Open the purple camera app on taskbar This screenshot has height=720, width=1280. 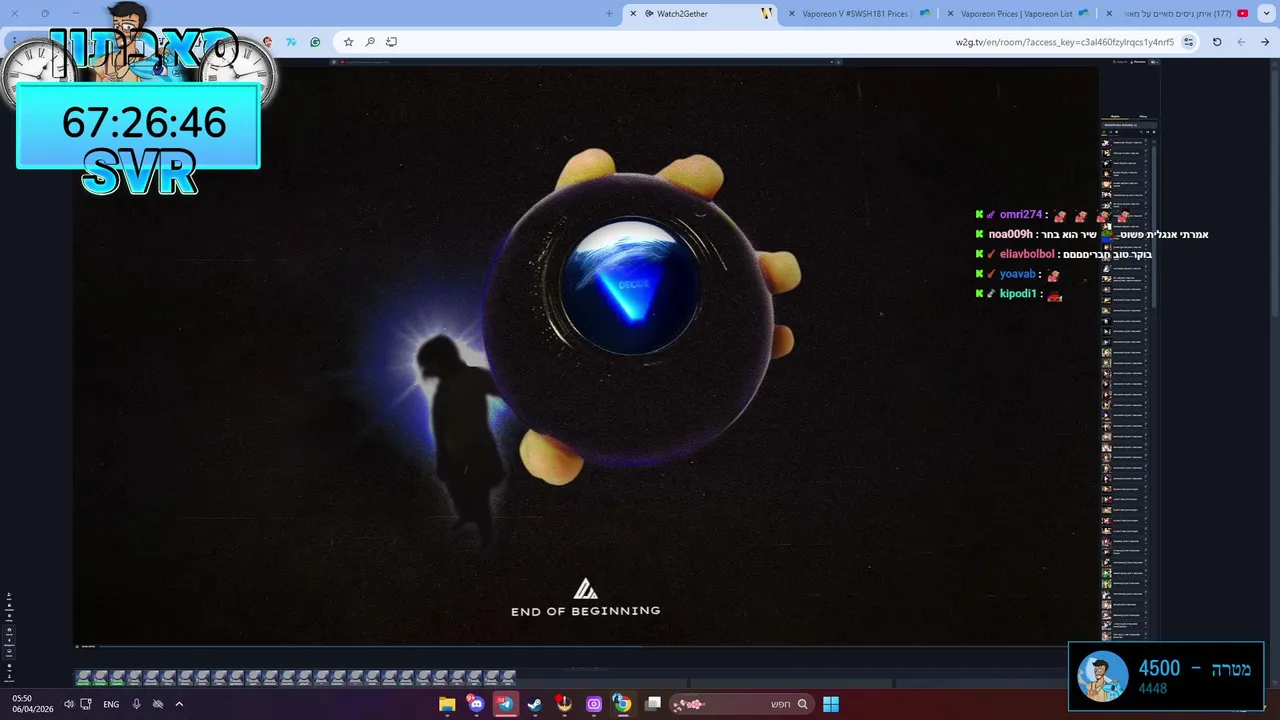click(594, 704)
